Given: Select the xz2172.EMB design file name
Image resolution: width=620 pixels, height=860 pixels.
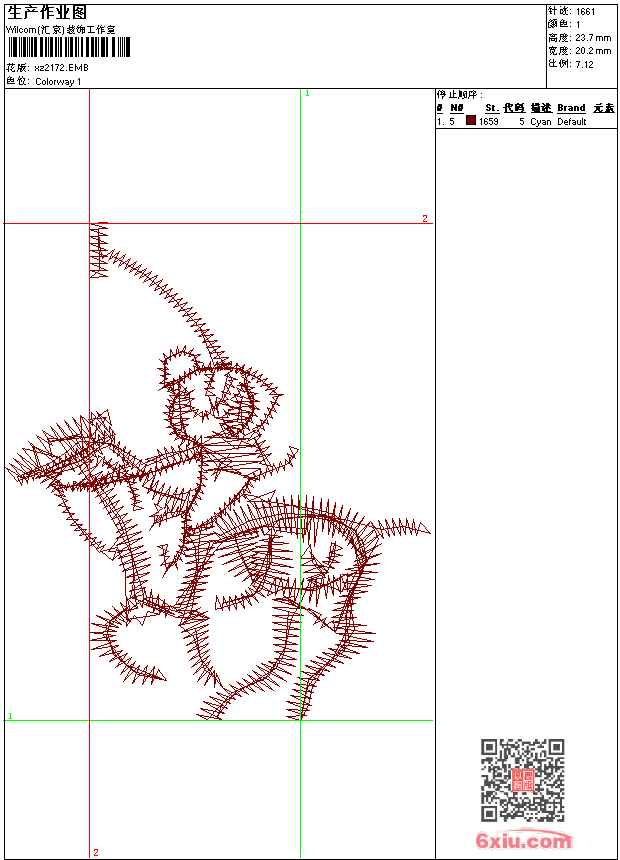Looking at the screenshot, I should pos(61,68).
